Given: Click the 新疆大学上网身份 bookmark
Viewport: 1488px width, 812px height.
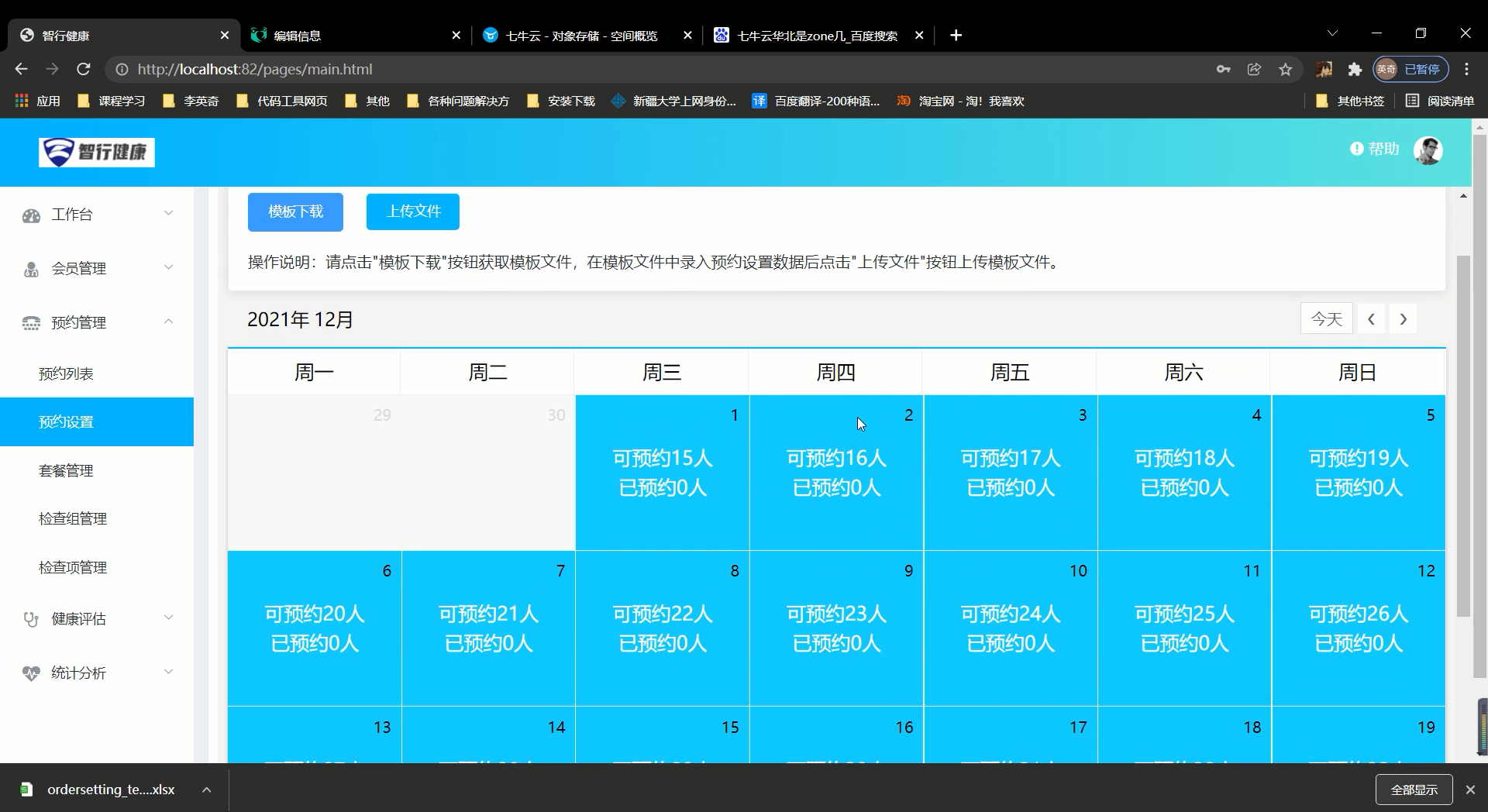Looking at the screenshot, I should [x=673, y=101].
